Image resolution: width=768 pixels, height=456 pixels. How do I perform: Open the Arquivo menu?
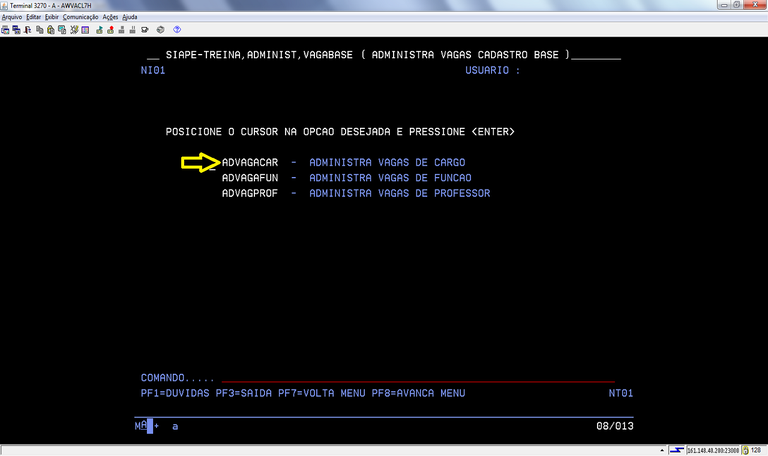[x=12, y=17]
